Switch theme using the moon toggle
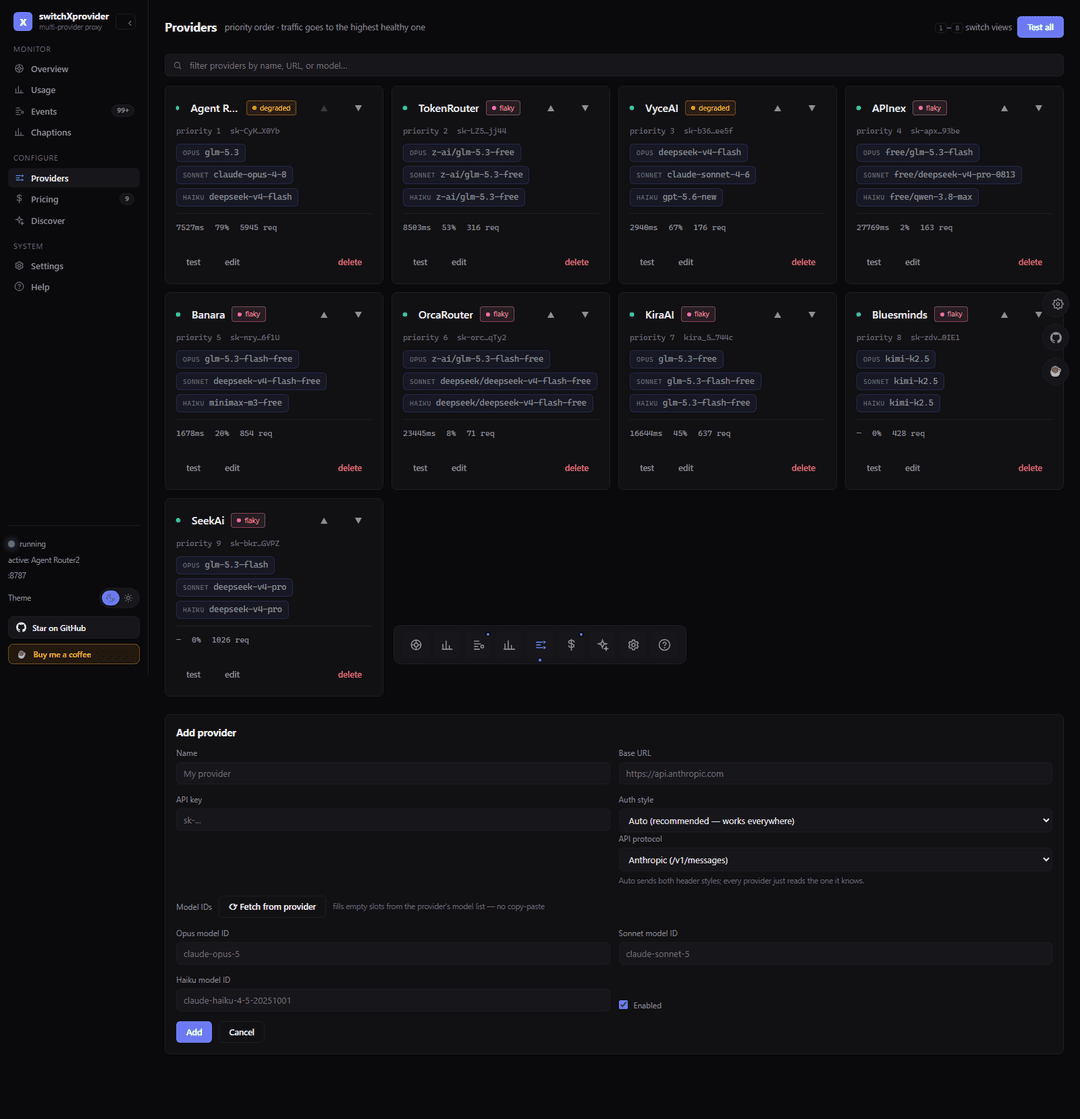 point(110,598)
